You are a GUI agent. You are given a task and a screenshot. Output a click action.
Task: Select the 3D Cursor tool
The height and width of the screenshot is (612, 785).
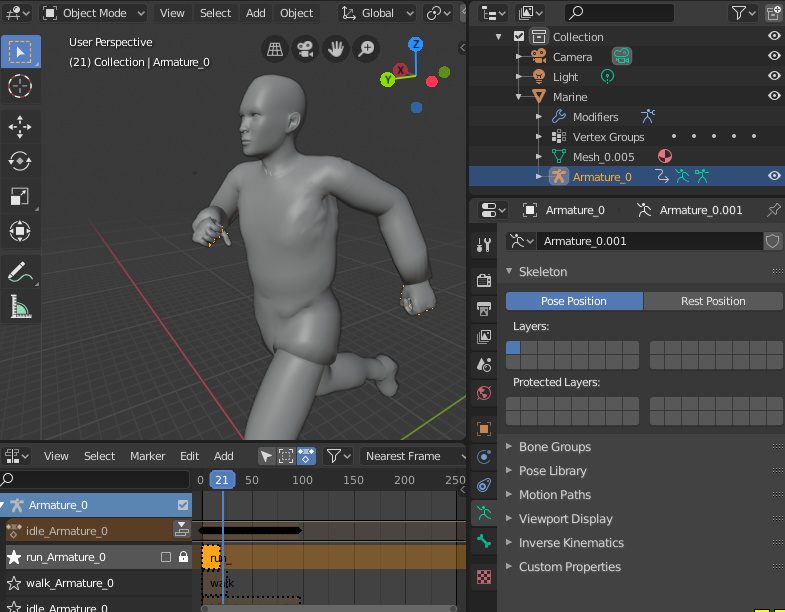pyautogui.click(x=20, y=86)
